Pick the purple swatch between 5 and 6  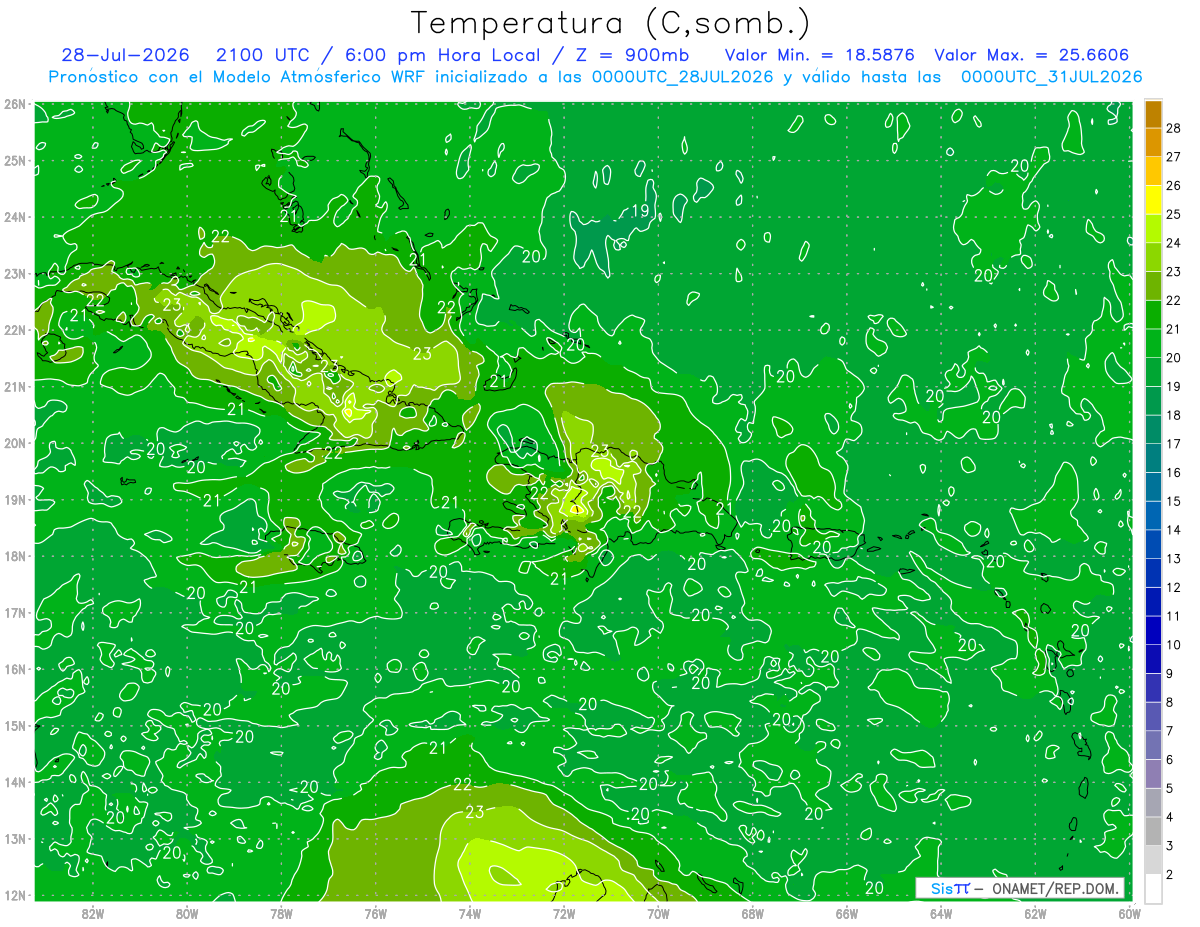point(1153,774)
